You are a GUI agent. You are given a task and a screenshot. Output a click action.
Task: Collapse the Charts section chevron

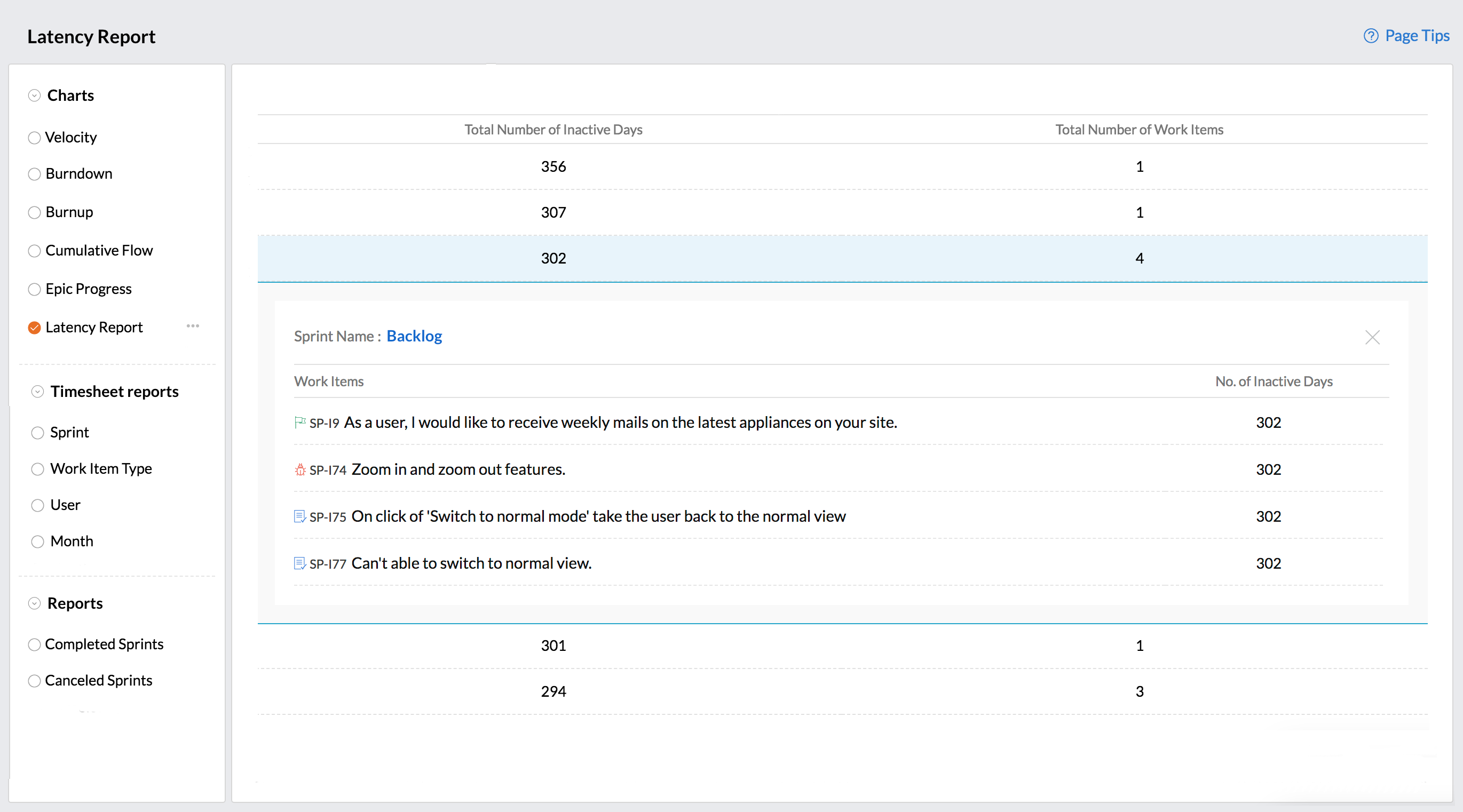[35, 95]
